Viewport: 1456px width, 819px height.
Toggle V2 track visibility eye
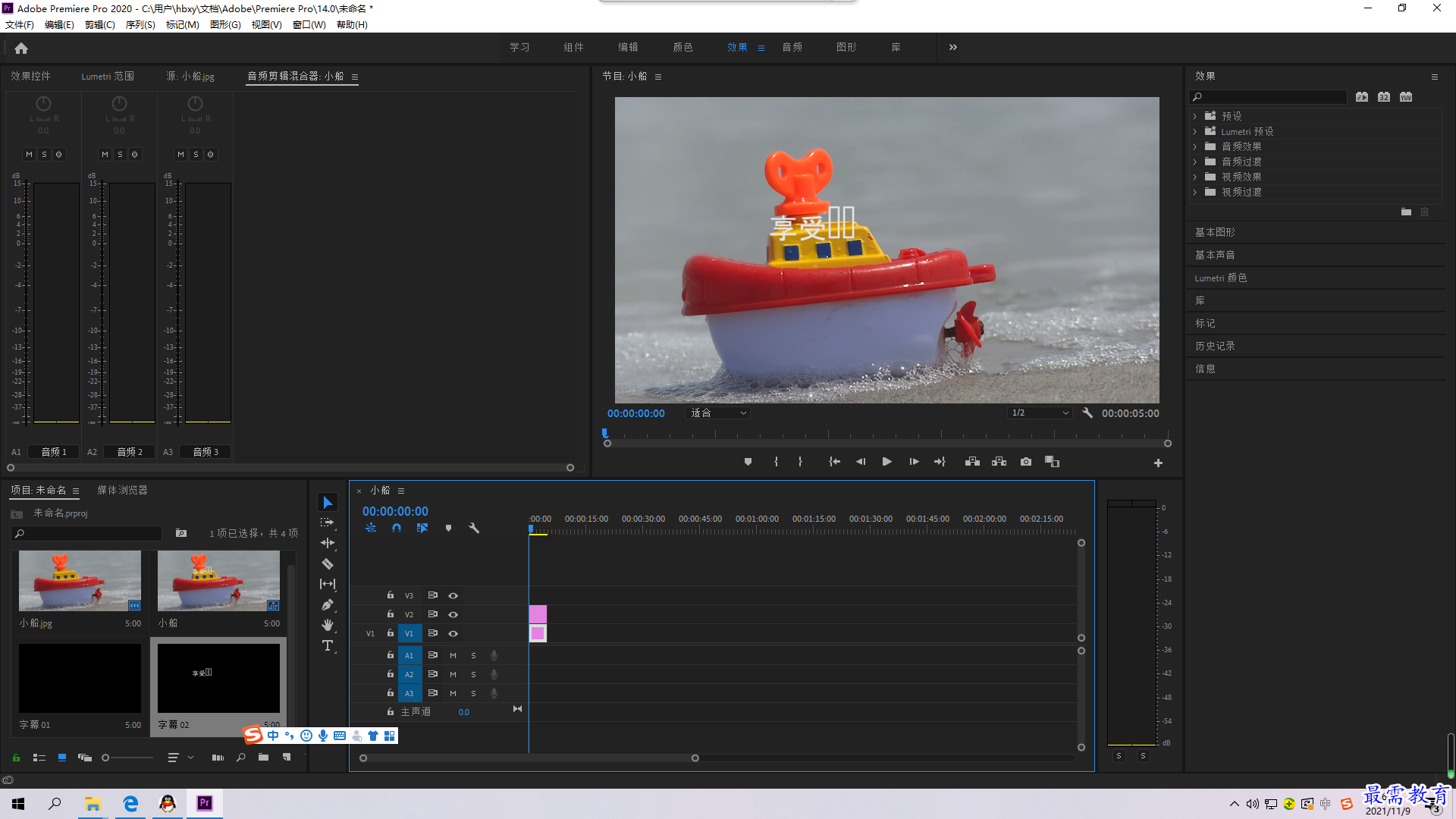pos(453,614)
